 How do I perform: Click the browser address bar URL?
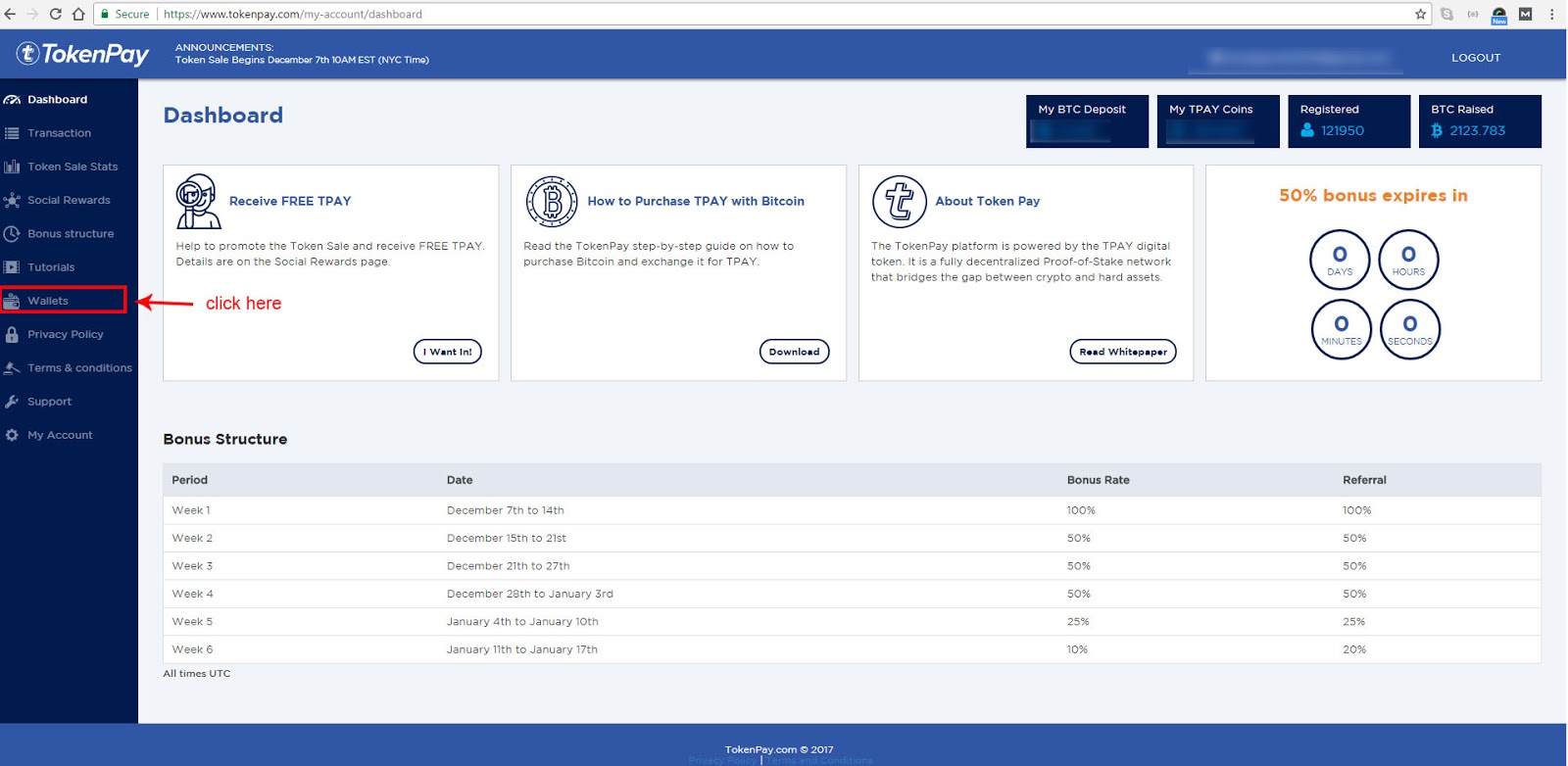coord(293,14)
